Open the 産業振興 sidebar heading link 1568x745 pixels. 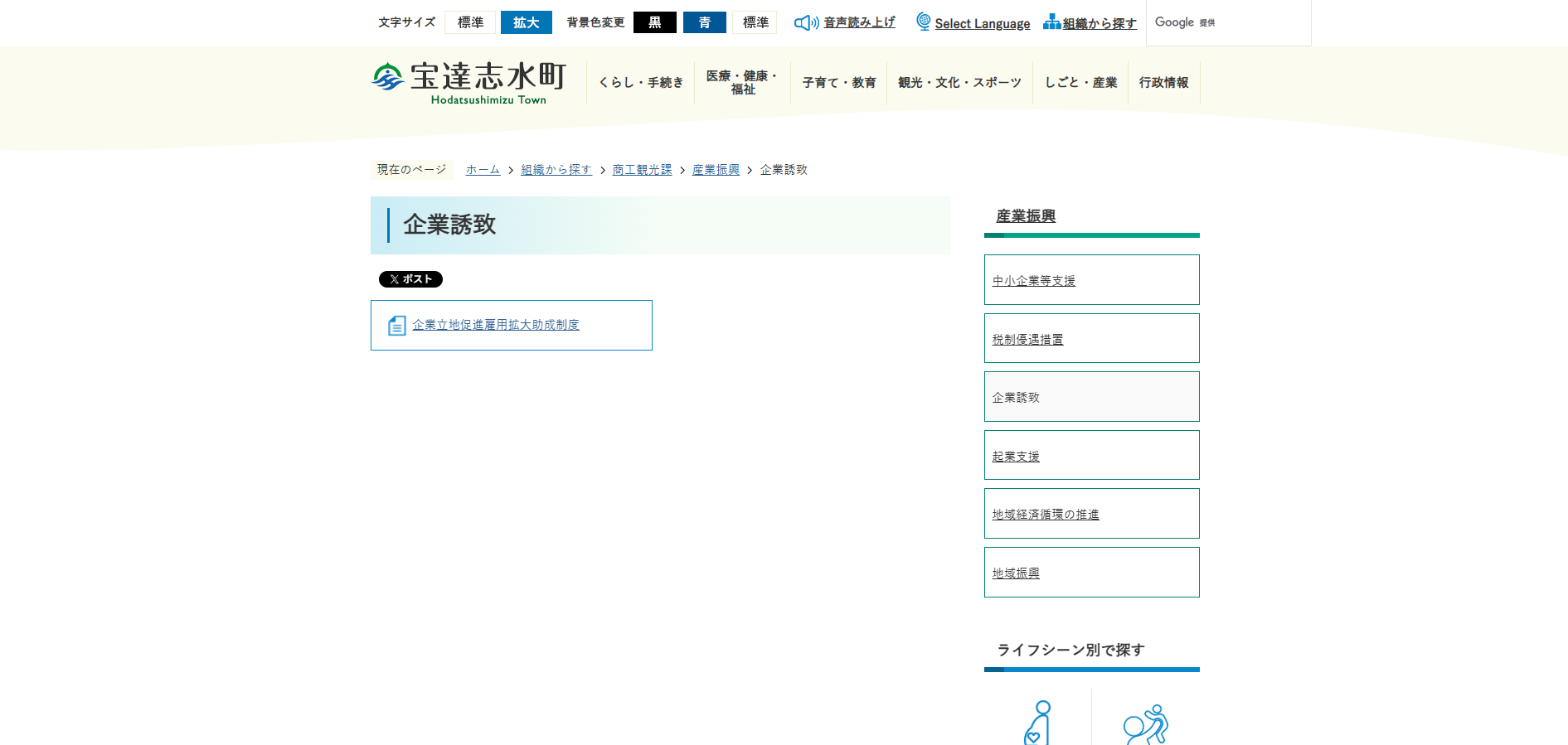(x=1026, y=216)
